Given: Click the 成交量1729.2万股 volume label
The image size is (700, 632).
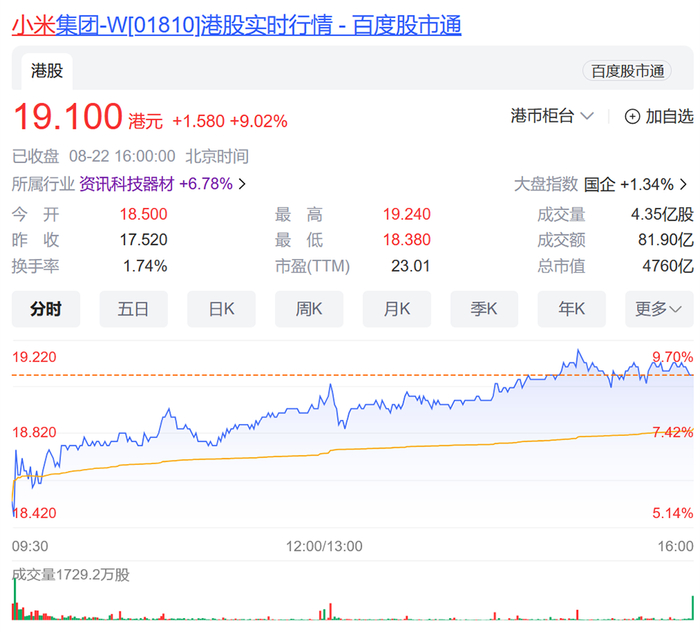Looking at the screenshot, I should 71,574.
